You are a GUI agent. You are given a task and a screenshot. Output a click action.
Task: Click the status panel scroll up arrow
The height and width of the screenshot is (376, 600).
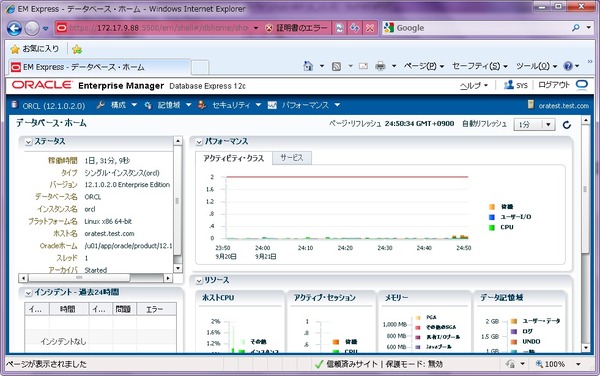[178, 141]
